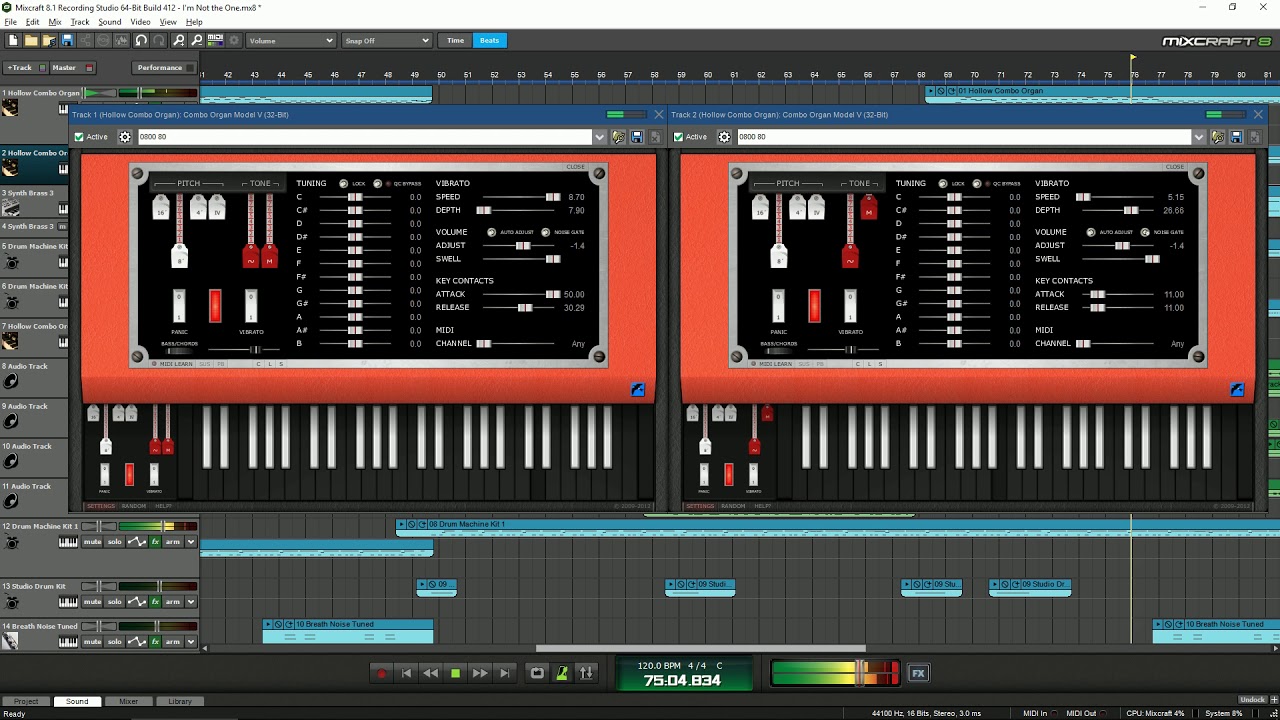Rewind to the project start
This screenshot has height=720, width=1280.
pyautogui.click(x=406, y=673)
